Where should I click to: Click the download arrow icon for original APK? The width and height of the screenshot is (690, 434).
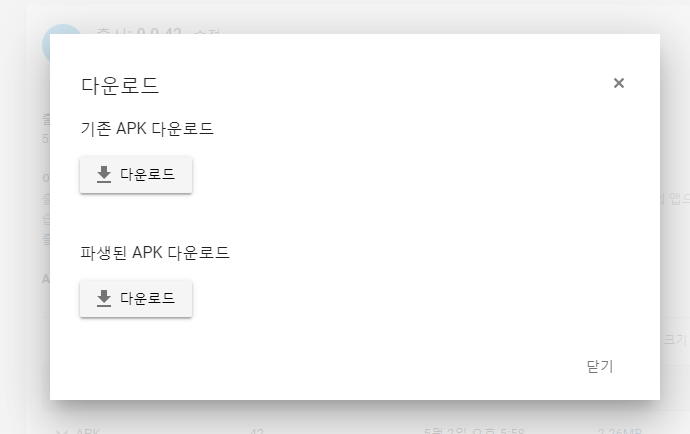(x=104, y=174)
